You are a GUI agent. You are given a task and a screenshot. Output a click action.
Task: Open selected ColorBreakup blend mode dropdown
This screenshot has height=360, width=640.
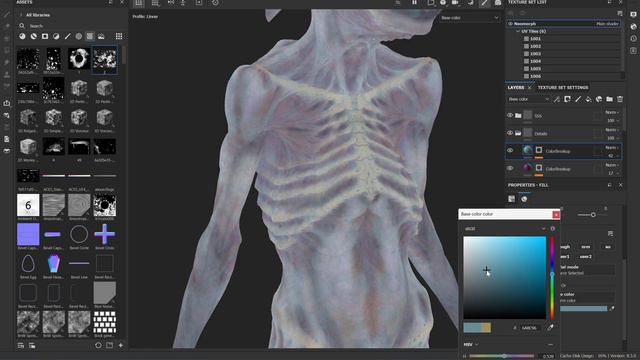[612, 147]
